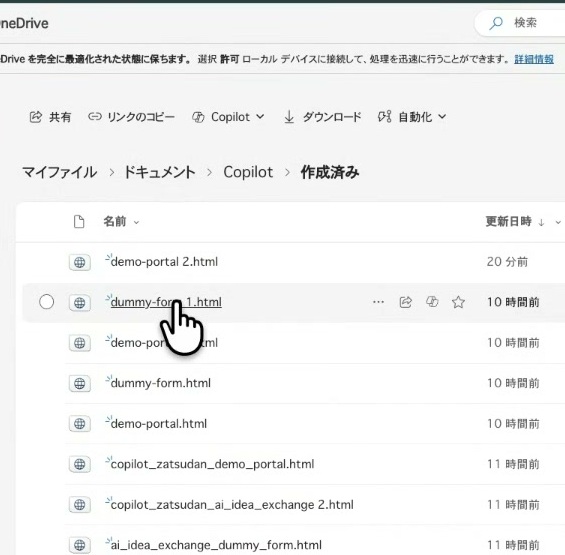Viewport: 565px width, 555px height.
Task: Favorite dummy-form 1.html with star icon
Action: 458,302
